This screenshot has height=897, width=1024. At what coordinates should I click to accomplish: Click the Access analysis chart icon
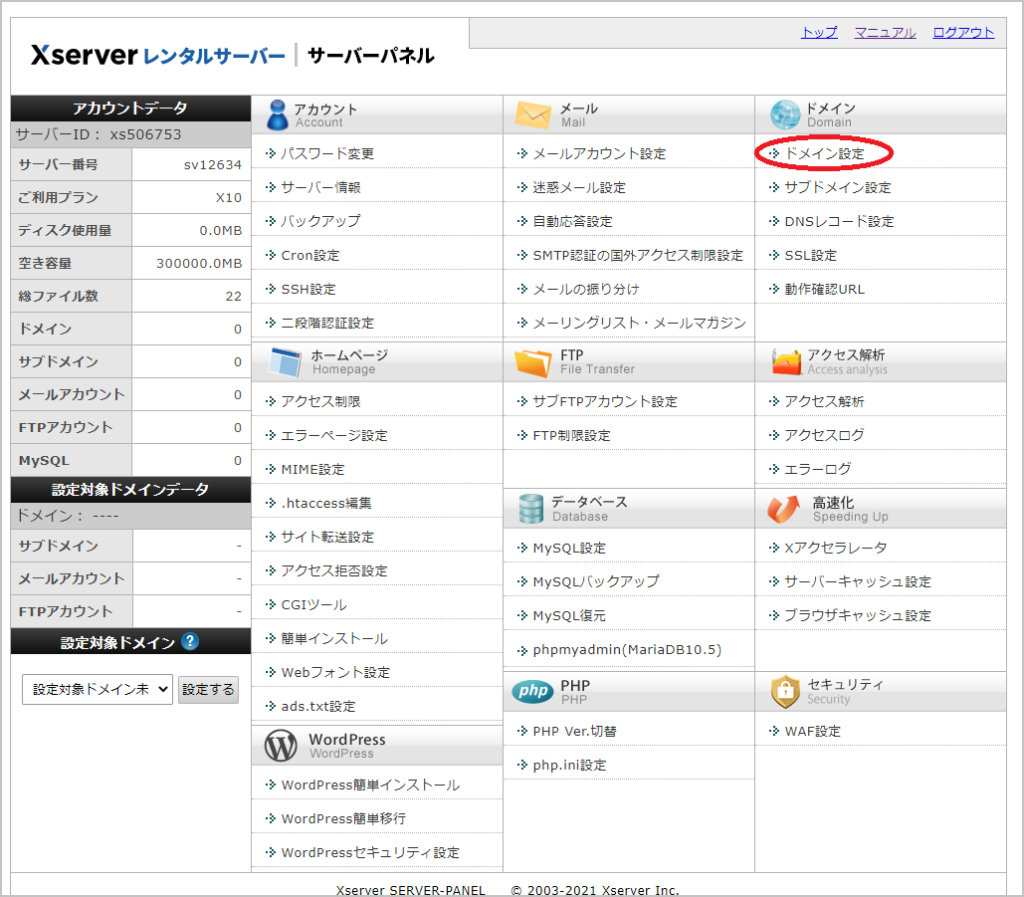786,362
